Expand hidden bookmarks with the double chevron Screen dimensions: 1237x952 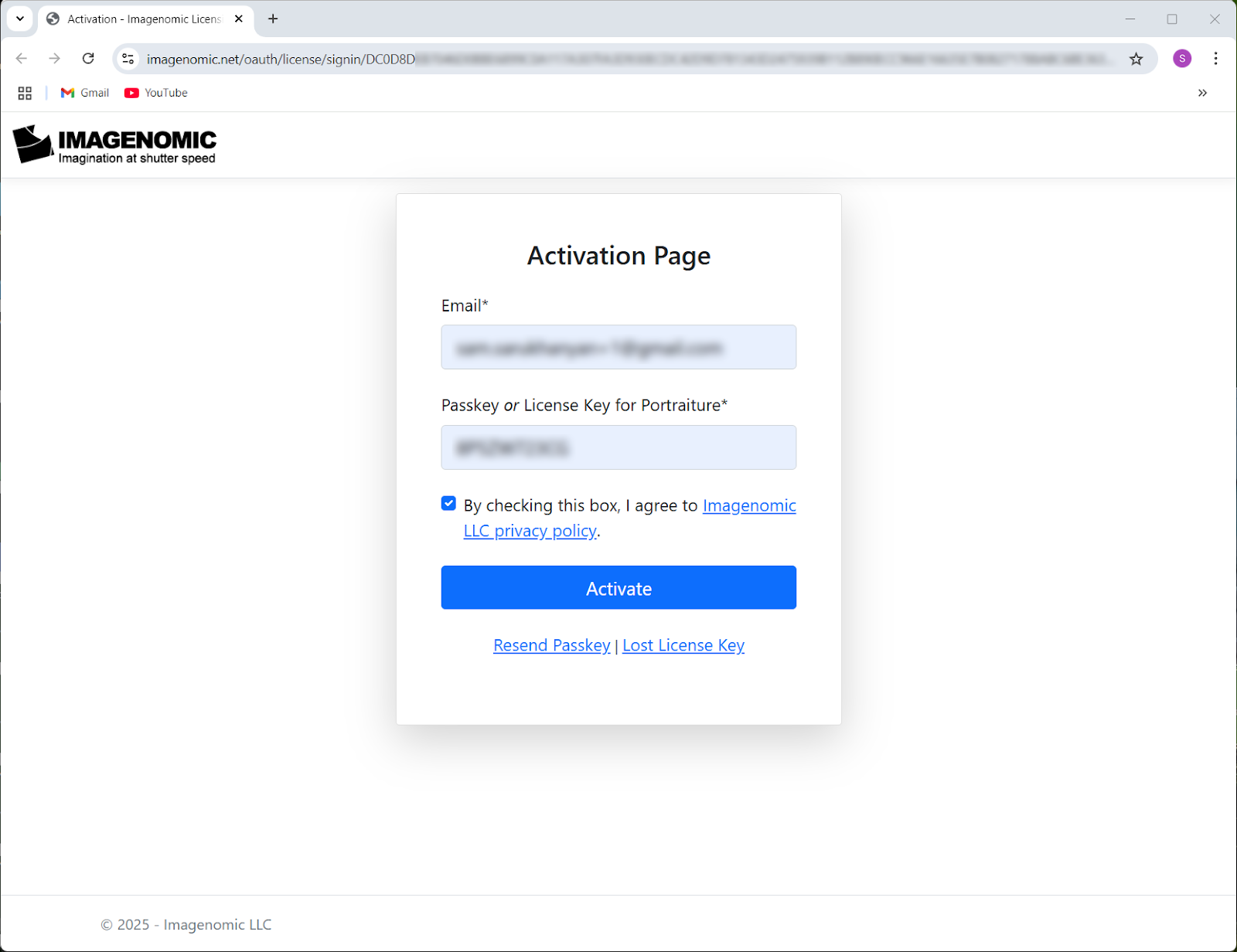click(1202, 93)
